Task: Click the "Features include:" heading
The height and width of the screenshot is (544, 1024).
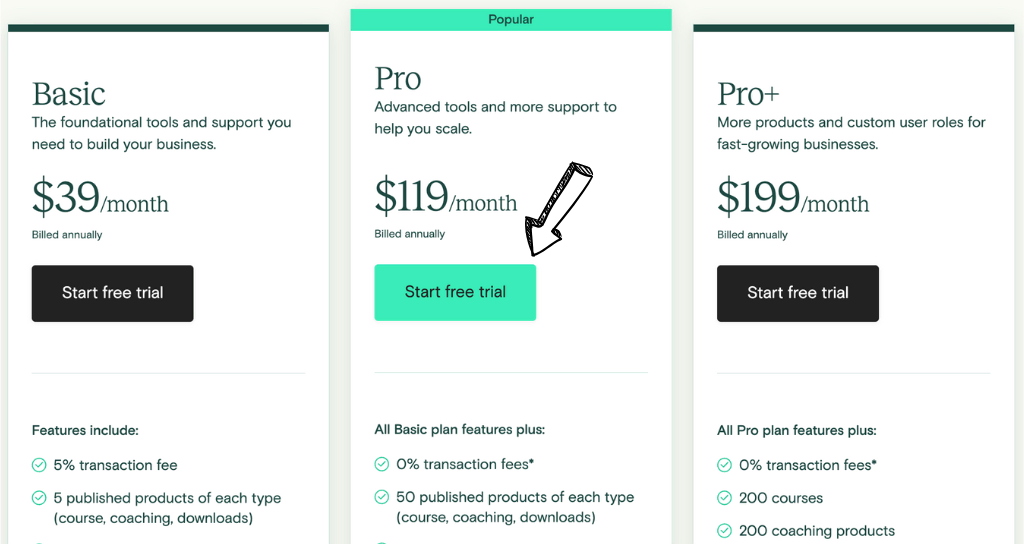Action: pos(85,431)
